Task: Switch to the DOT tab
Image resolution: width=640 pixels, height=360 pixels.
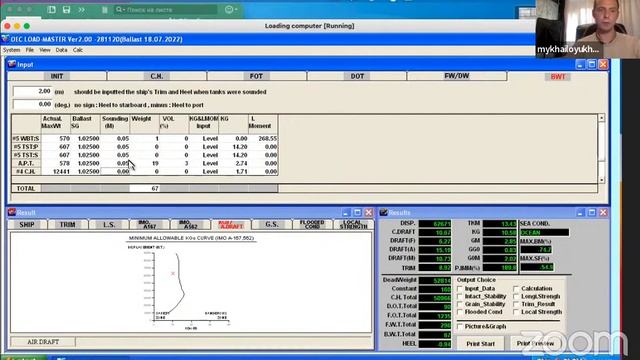Action: [357, 76]
